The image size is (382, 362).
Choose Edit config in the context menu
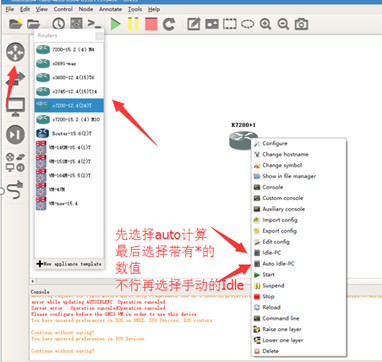(x=299, y=242)
